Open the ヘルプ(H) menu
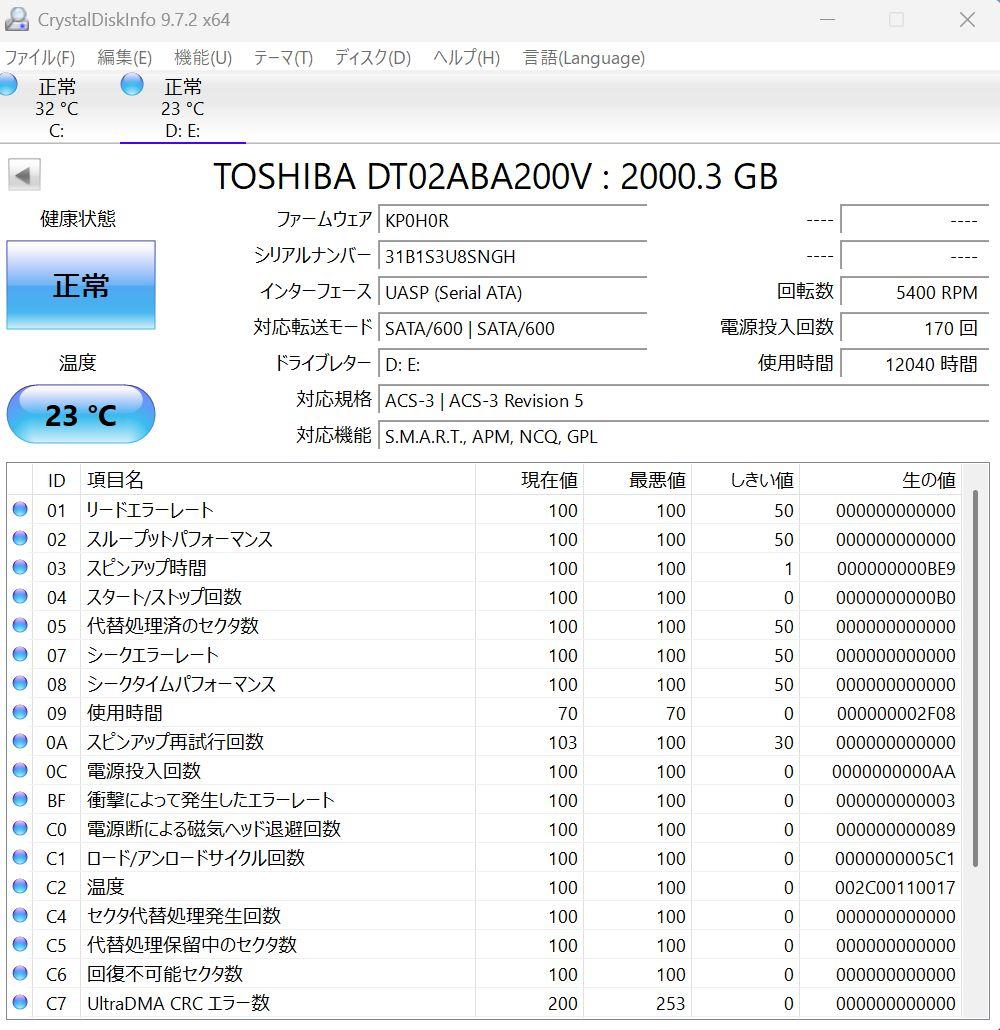The image size is (1000, 1030). tap(464, 58)
